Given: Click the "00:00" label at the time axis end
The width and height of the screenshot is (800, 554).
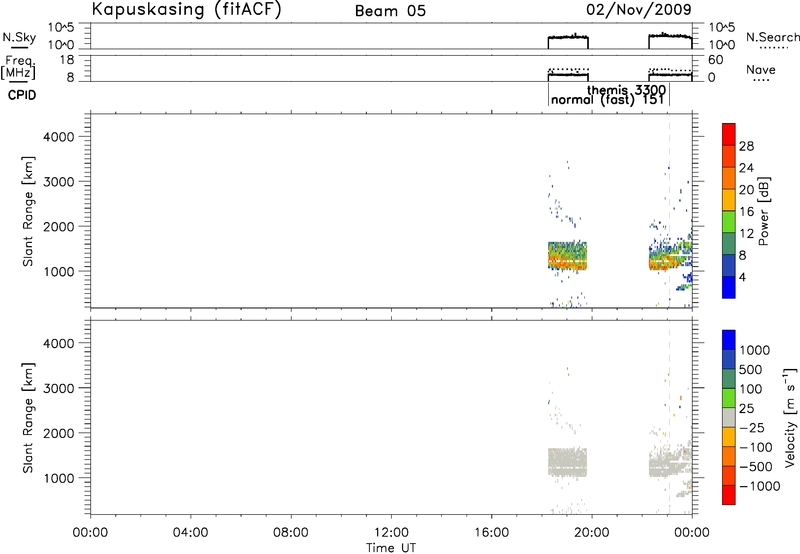Looking at the screenshot, I should [x=692, y=533].
